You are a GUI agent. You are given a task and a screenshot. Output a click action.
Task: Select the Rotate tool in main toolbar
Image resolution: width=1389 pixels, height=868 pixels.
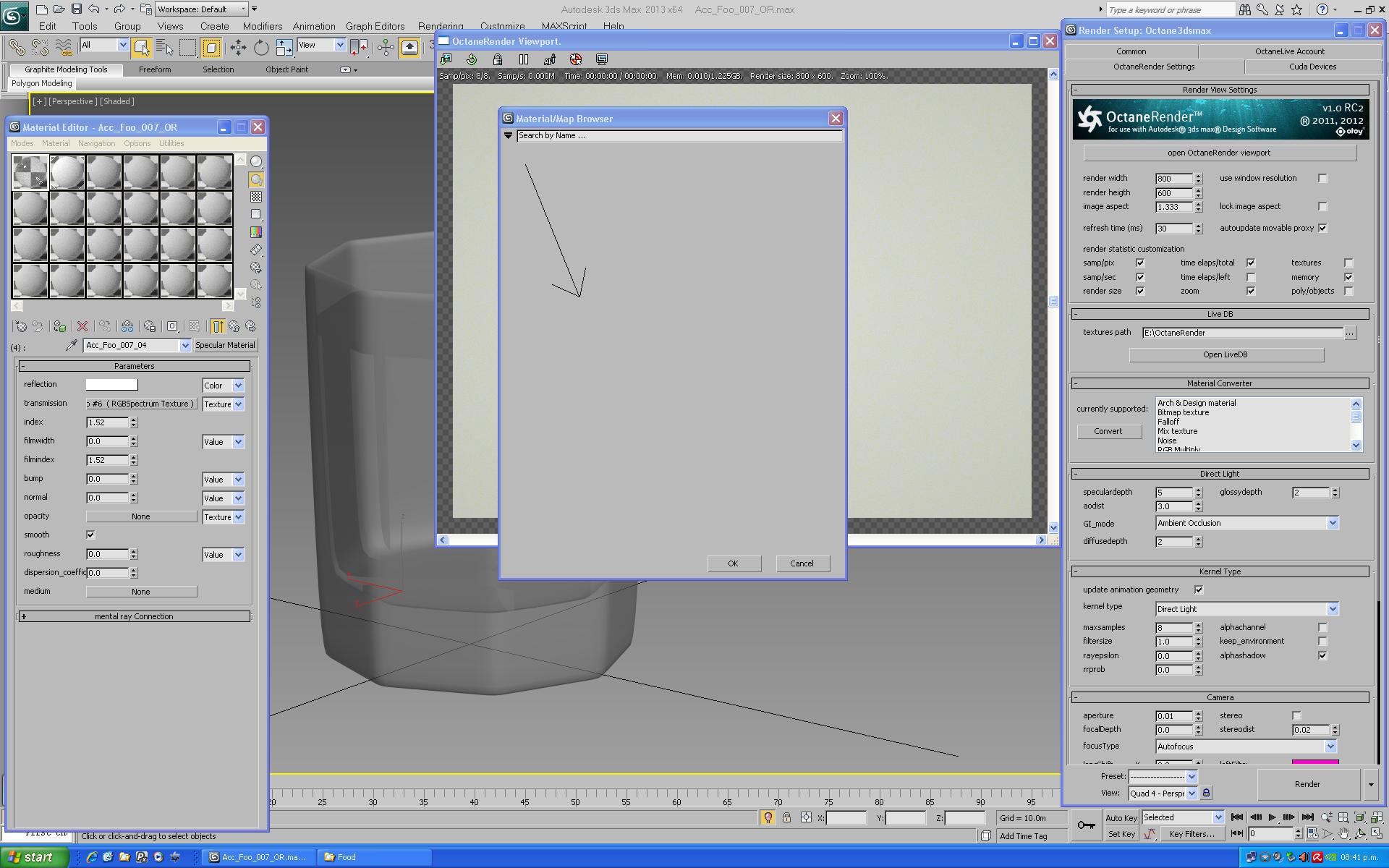click(261, 48)
